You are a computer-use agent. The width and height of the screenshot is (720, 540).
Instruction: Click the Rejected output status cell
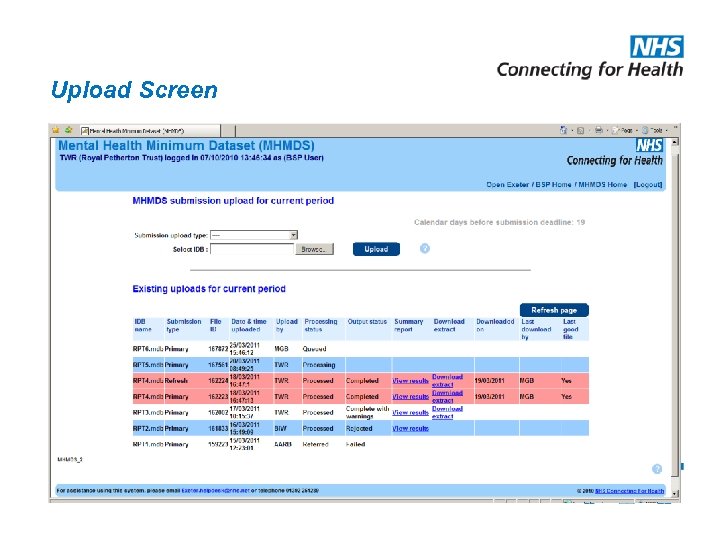pos(359,428)
